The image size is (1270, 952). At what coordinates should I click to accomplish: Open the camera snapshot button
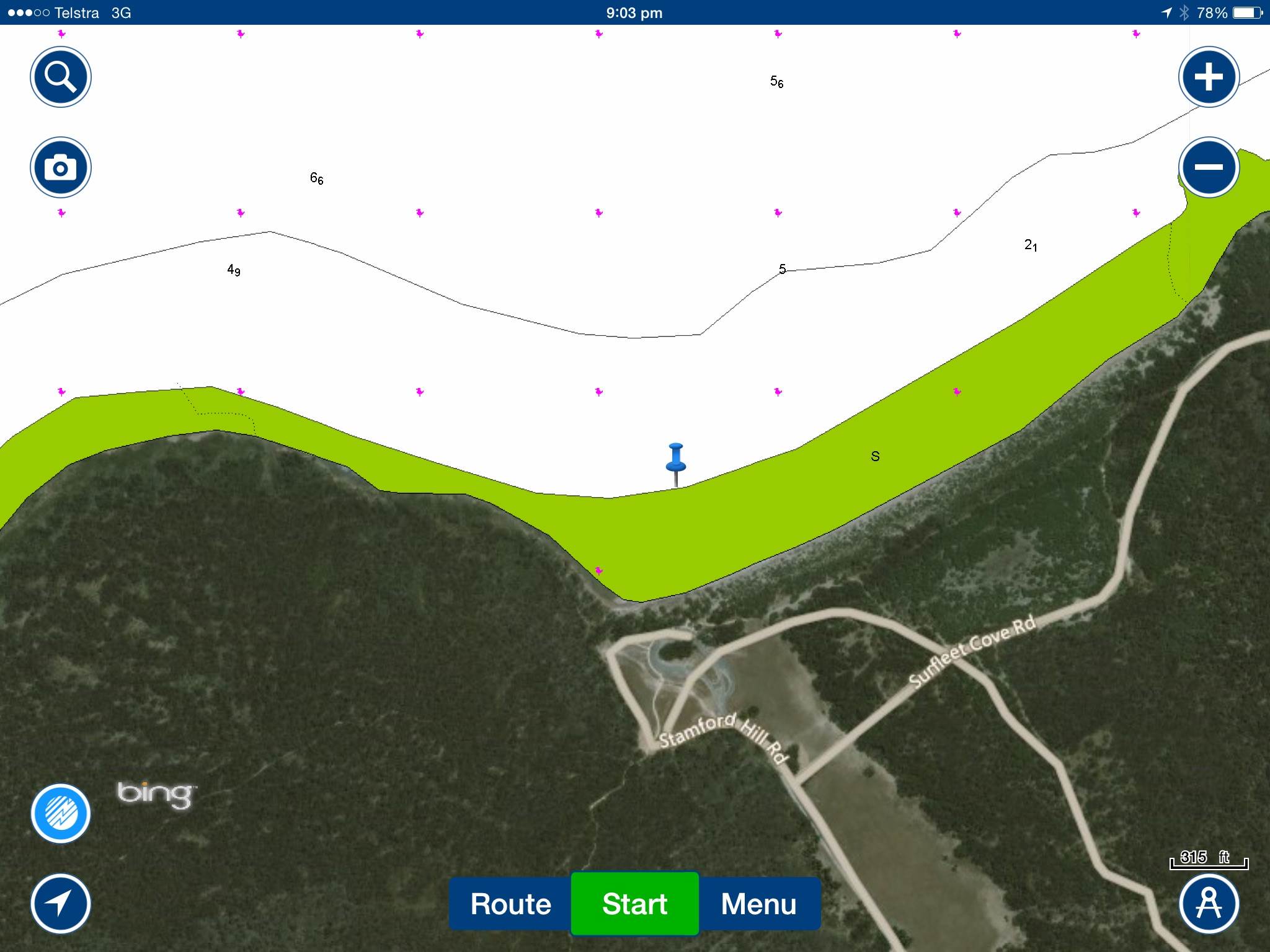pyautogui.click(x=61, y=167)
